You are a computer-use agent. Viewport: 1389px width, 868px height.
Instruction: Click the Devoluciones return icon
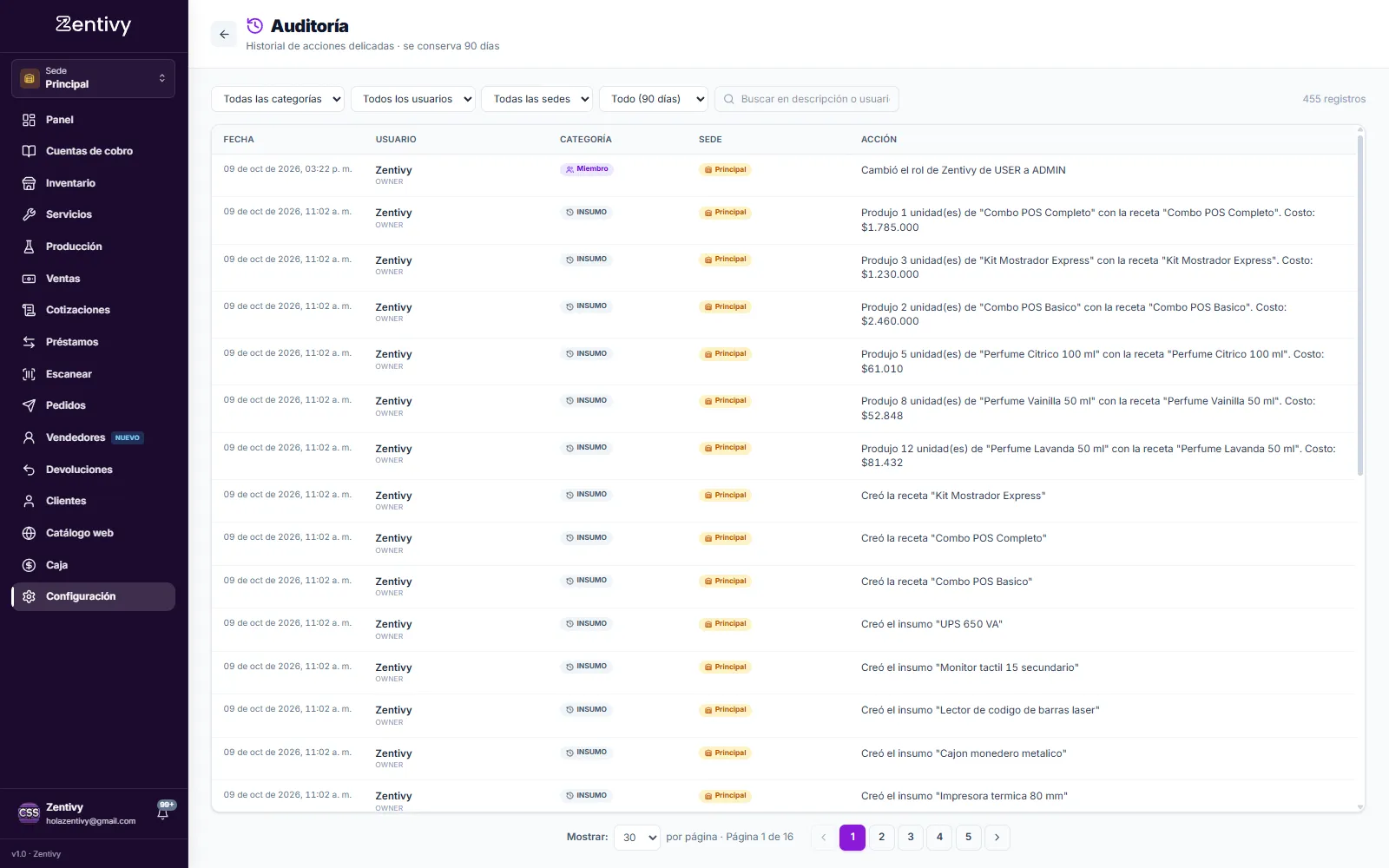coord(29,470)
